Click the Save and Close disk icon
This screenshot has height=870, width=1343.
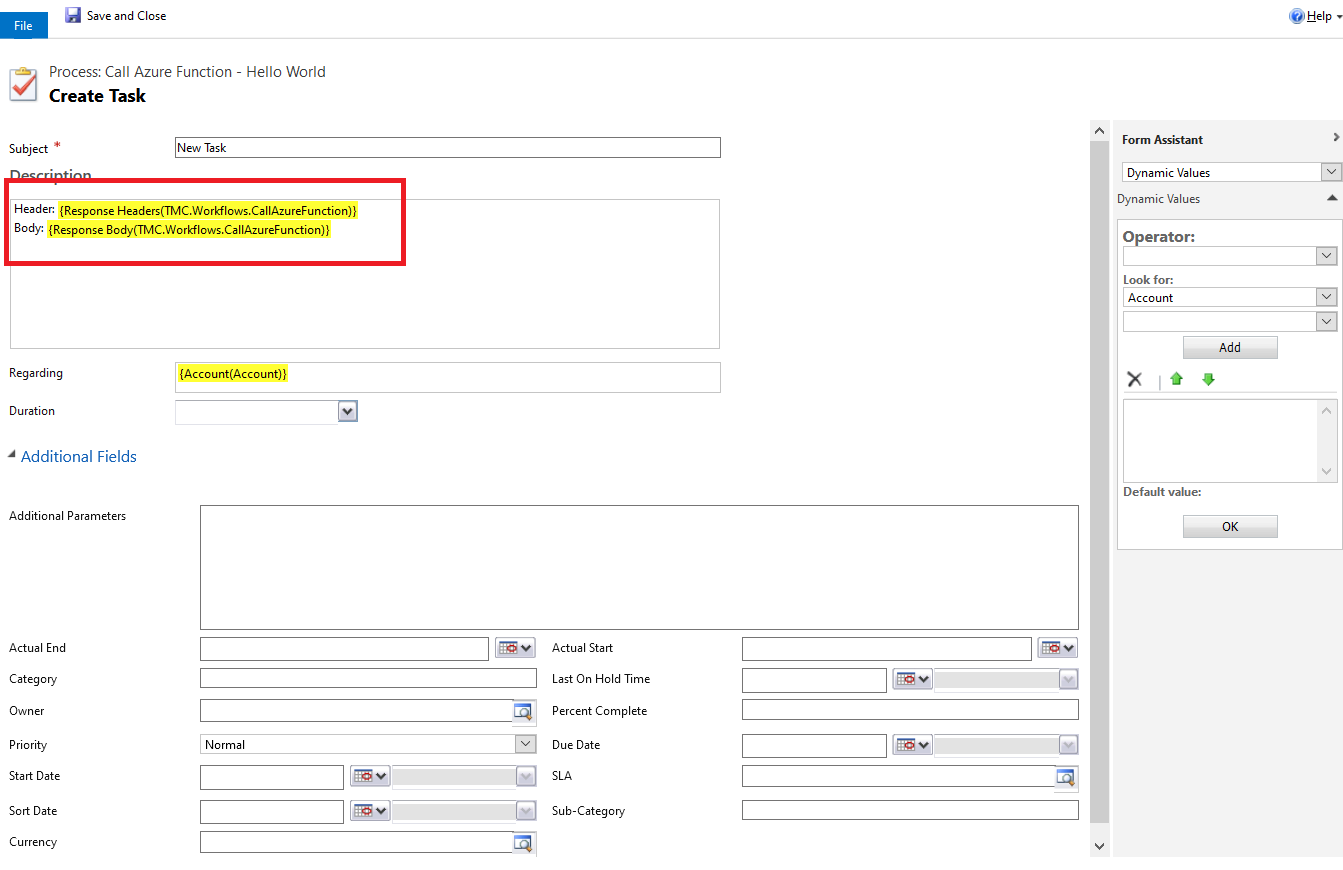(73, 16)
